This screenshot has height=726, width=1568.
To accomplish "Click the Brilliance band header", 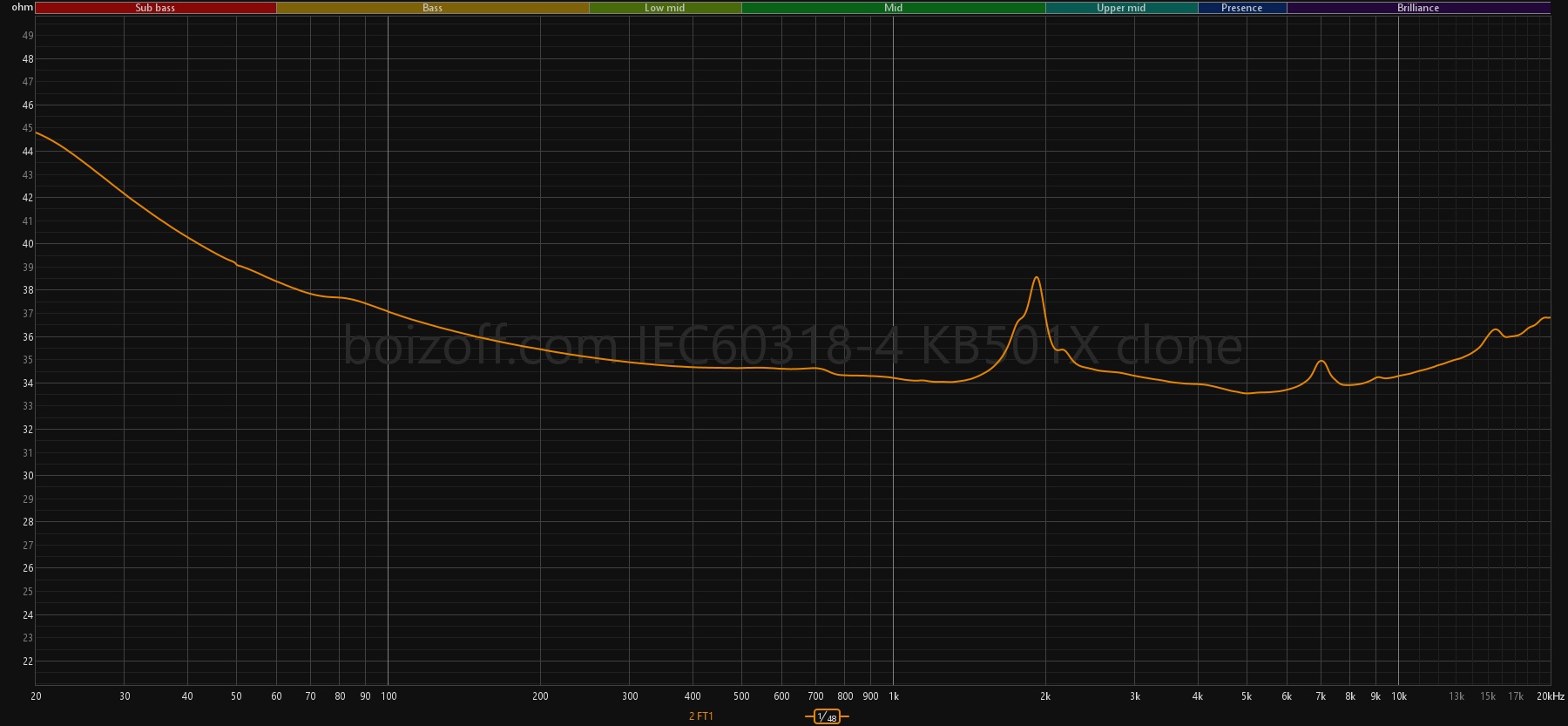I will pos(1417,8).
